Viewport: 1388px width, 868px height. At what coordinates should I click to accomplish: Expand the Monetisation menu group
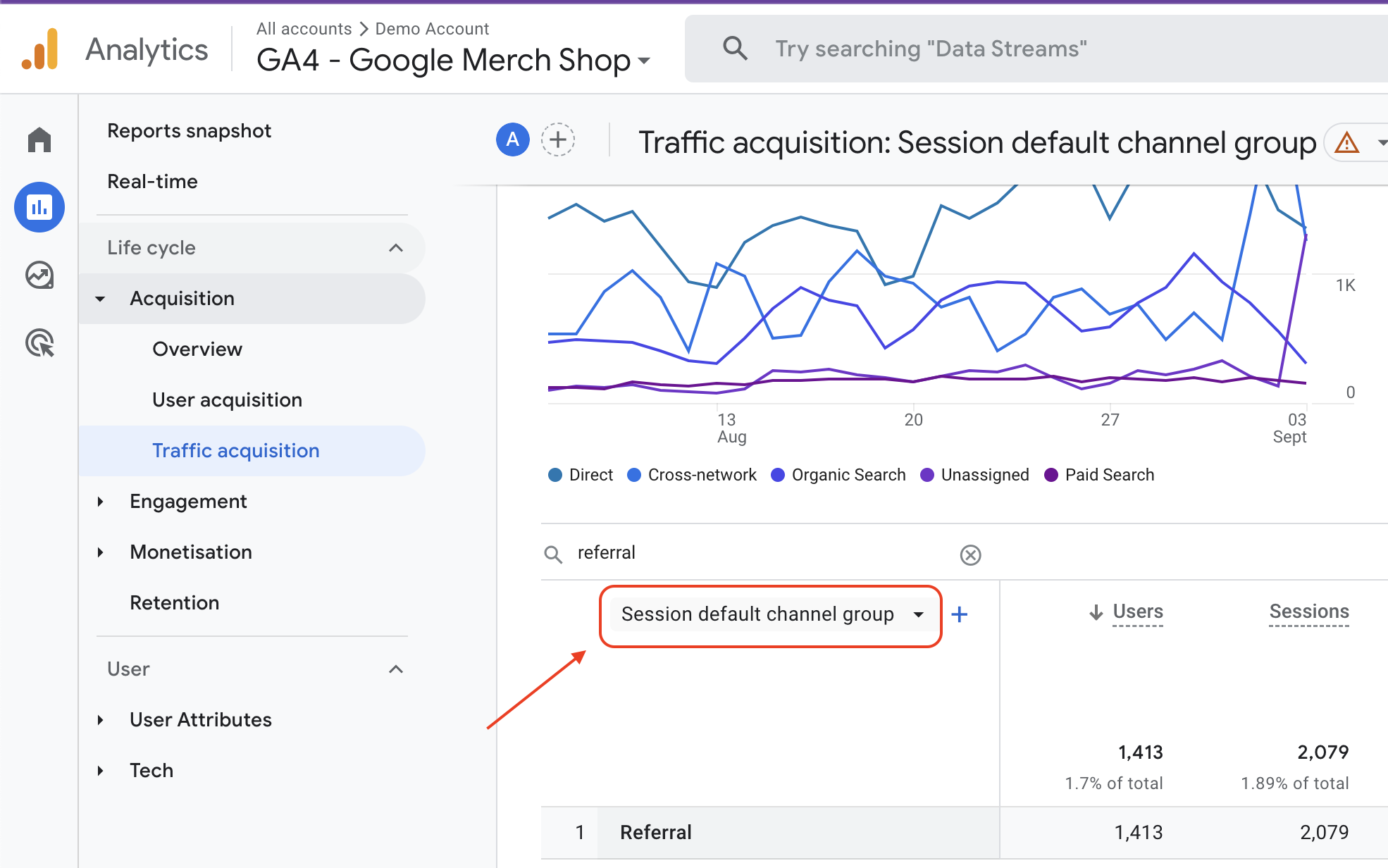pyautogui.click(x=100, y=552)
